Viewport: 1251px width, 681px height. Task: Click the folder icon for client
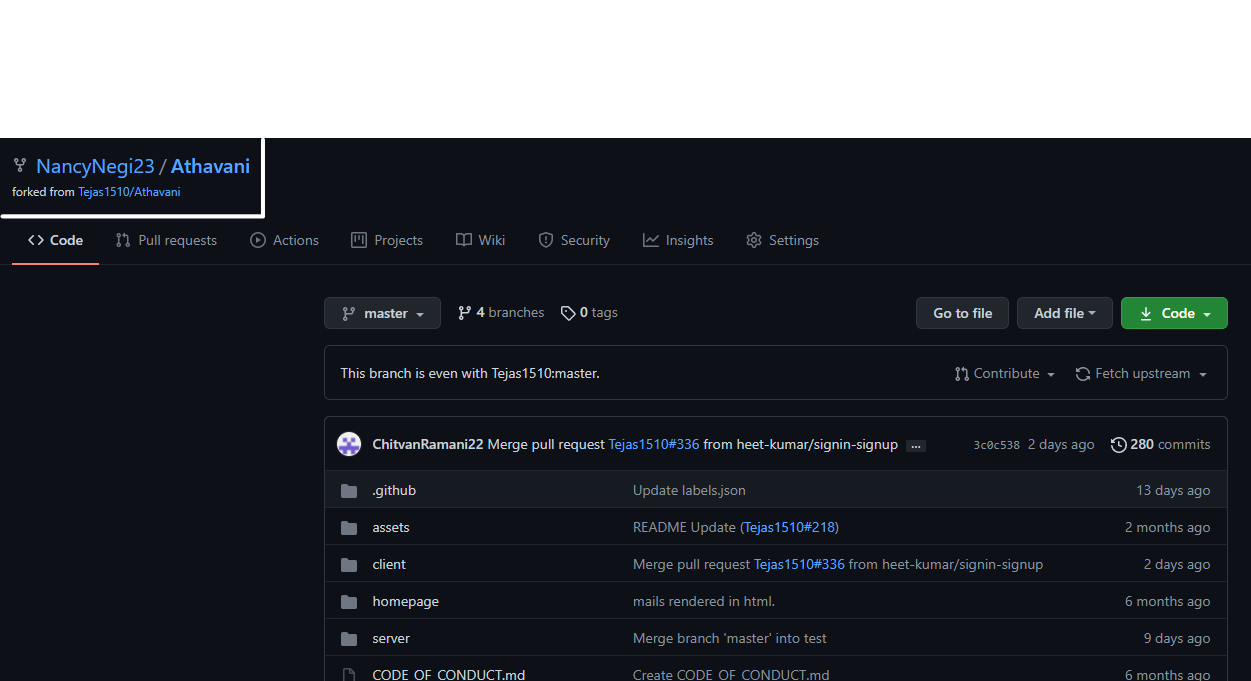349,565
